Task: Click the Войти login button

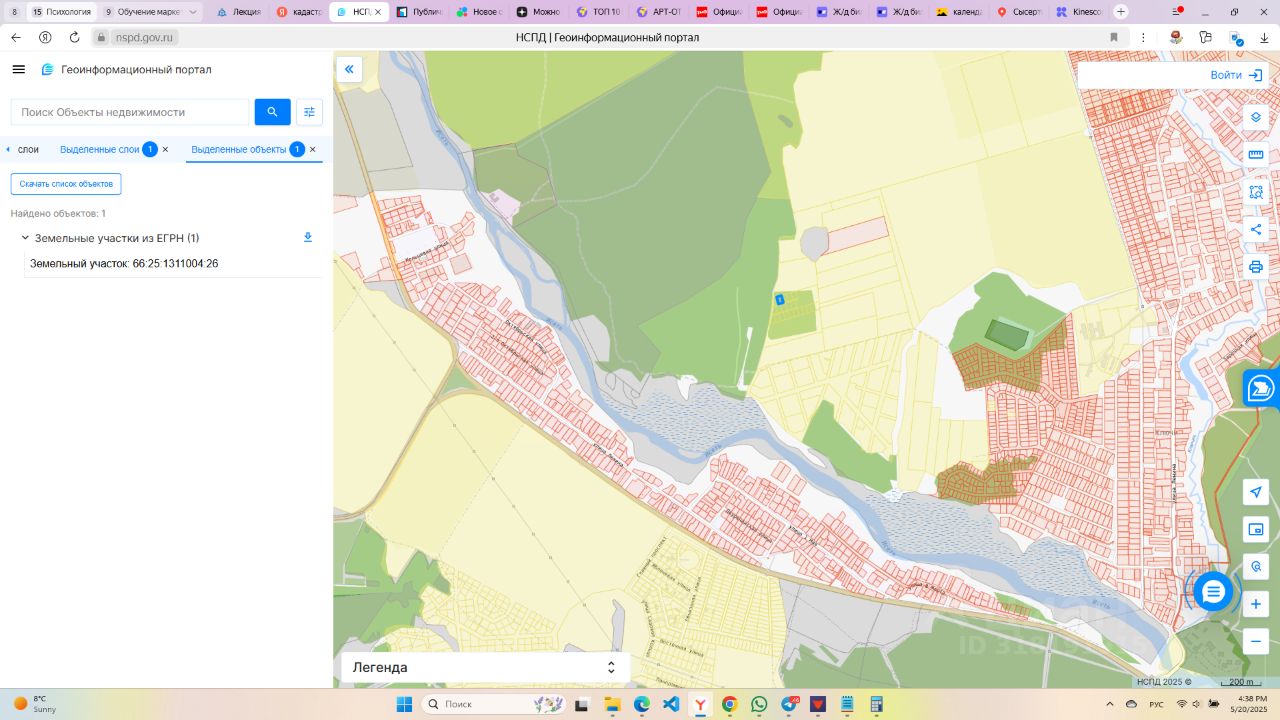Action: 1236,75
